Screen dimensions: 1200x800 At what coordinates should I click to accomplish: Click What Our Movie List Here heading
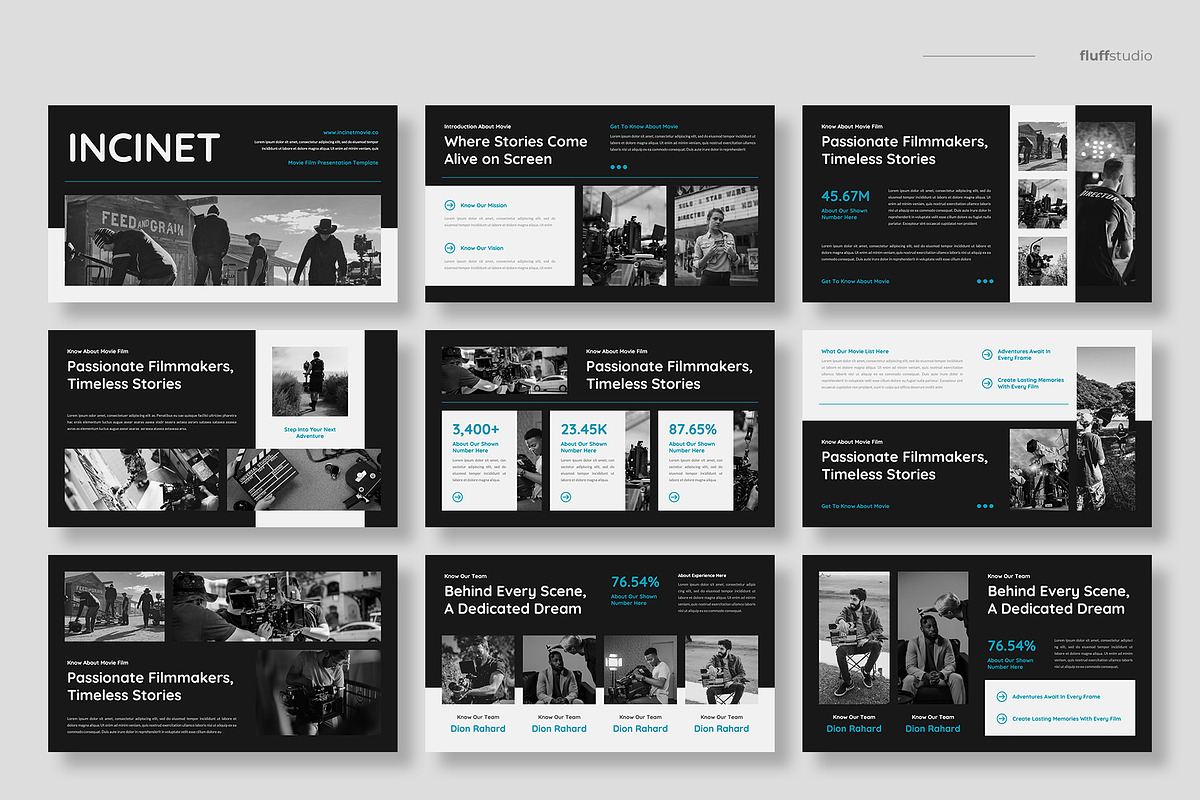click(x=855, y=352)
